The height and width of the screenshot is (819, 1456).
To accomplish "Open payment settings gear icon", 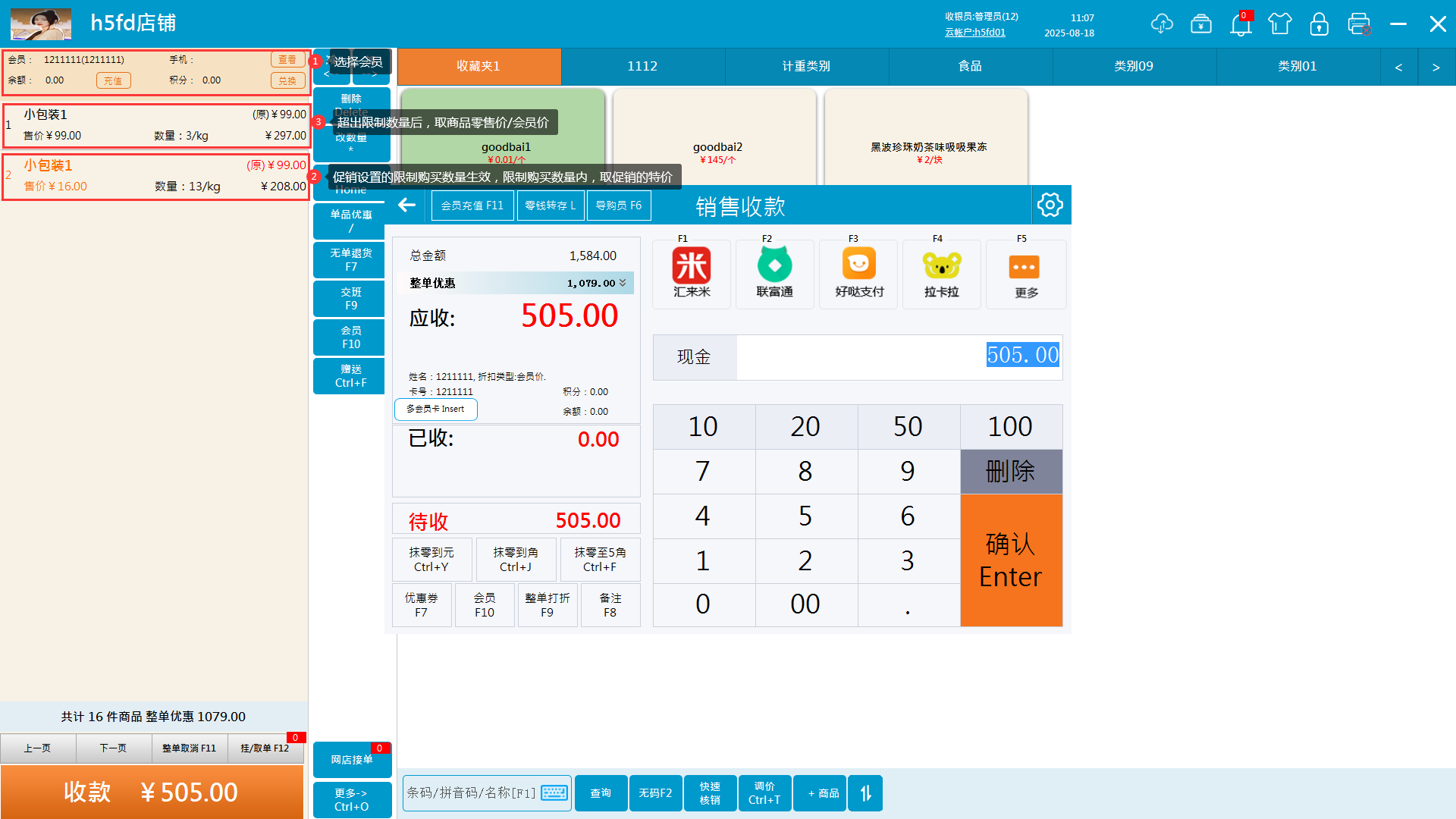I will [1050, 205].
